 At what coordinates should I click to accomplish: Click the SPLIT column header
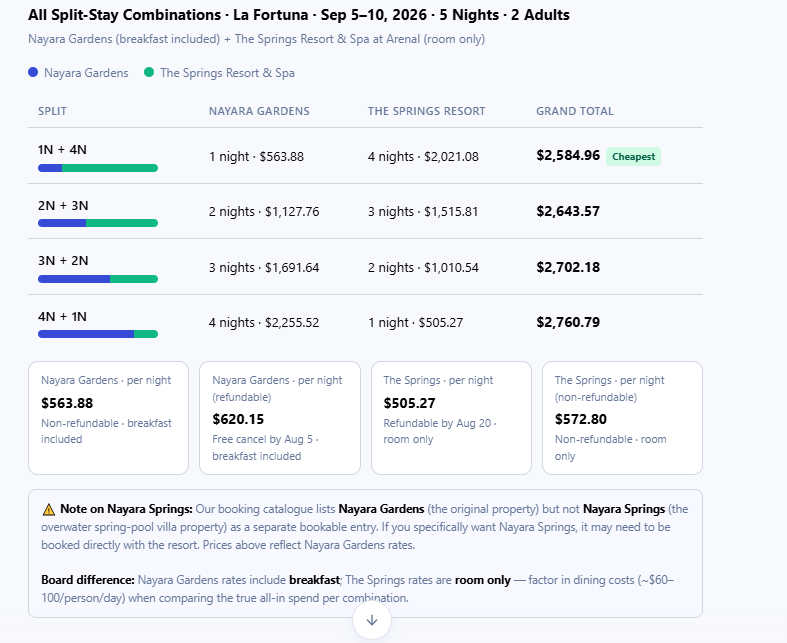click(52, 111)
